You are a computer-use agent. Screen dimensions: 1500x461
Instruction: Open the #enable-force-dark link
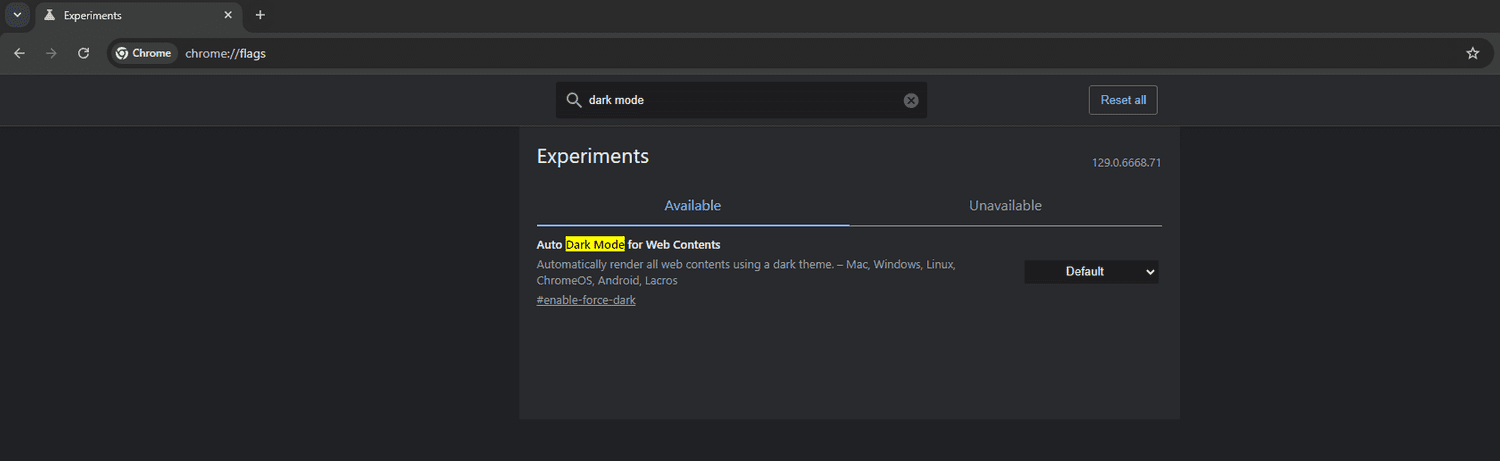tap(586, 300)
